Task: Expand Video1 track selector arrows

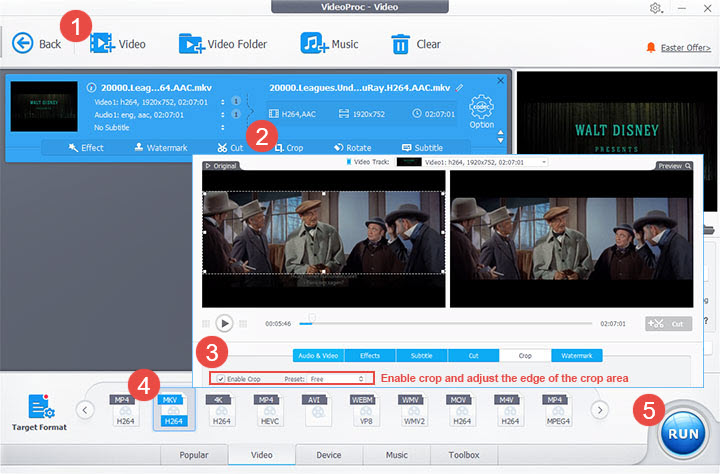Action: pyautogui.click(x=223, y=102)
